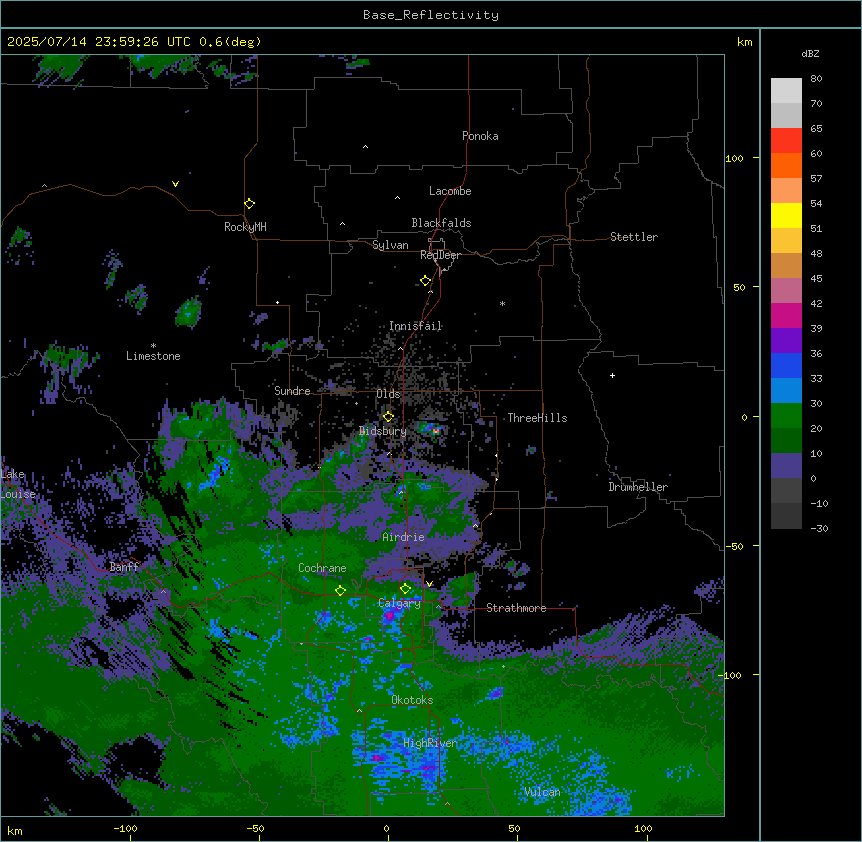Click the Innisfail city label
Image resolution: width=862 pixels, height=842 pixels.
coord(415,326)
